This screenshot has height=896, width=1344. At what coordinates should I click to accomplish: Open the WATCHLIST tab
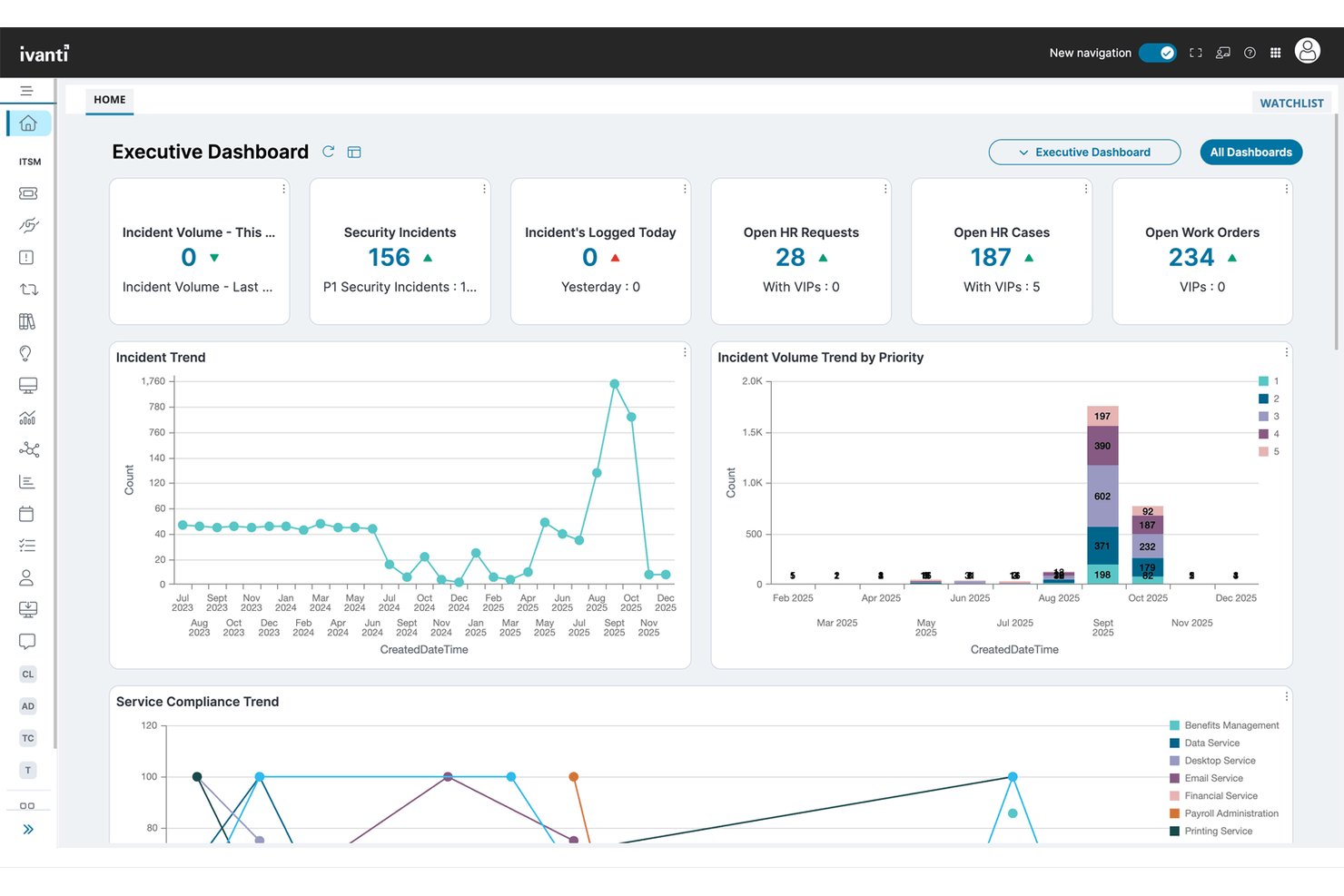[1291, 103]
